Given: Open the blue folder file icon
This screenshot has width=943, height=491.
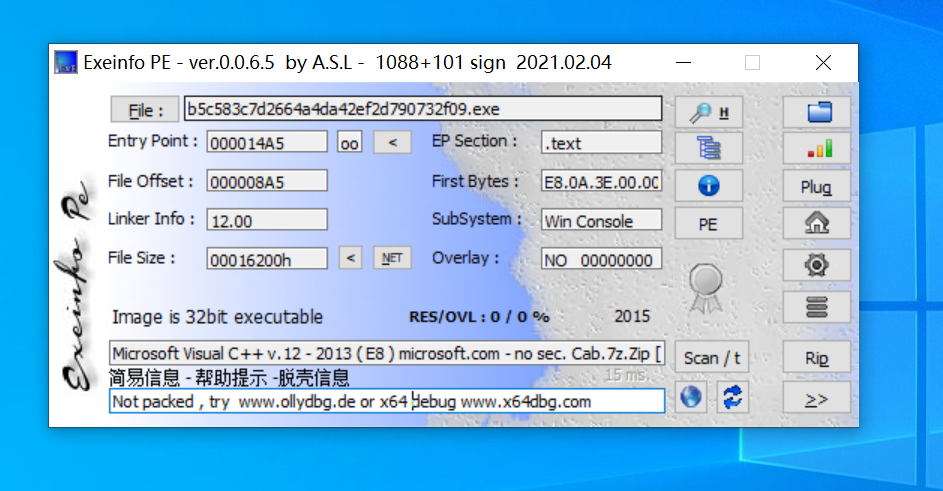Looking at the screenshot, I should [x=817, y=112].
